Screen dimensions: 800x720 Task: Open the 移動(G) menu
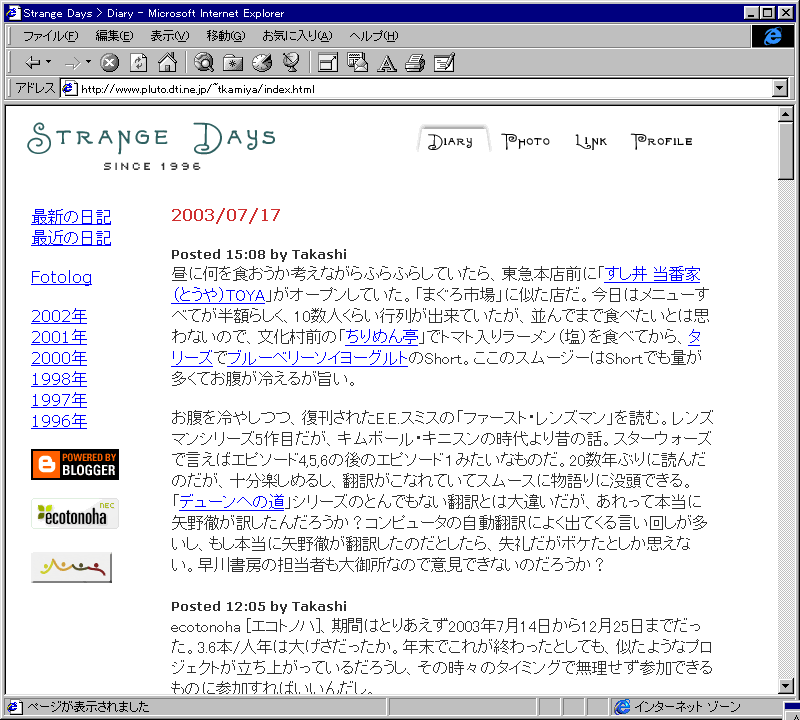click(226, 36)
